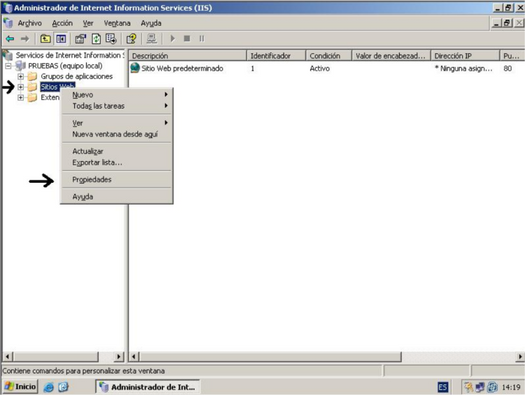525x395 pixels.
Task: Click the MMC icon beside Archivo menu
Action: [x=8, y=23]
